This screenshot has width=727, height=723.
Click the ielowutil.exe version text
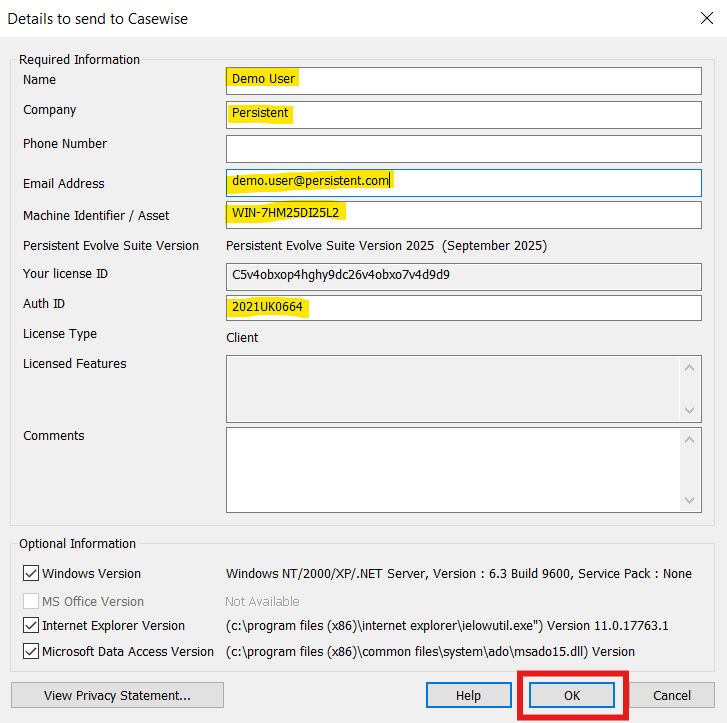447,626
